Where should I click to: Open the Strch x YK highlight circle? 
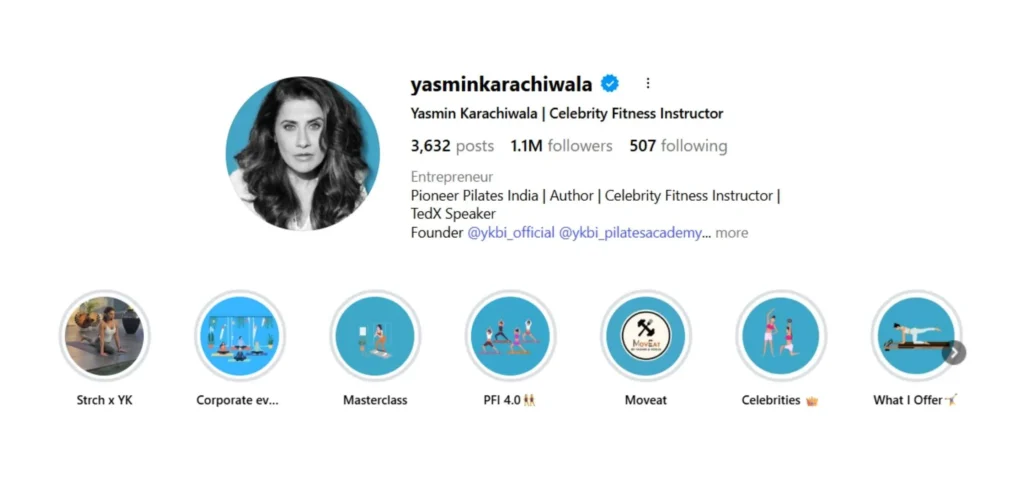click(104, 336)
